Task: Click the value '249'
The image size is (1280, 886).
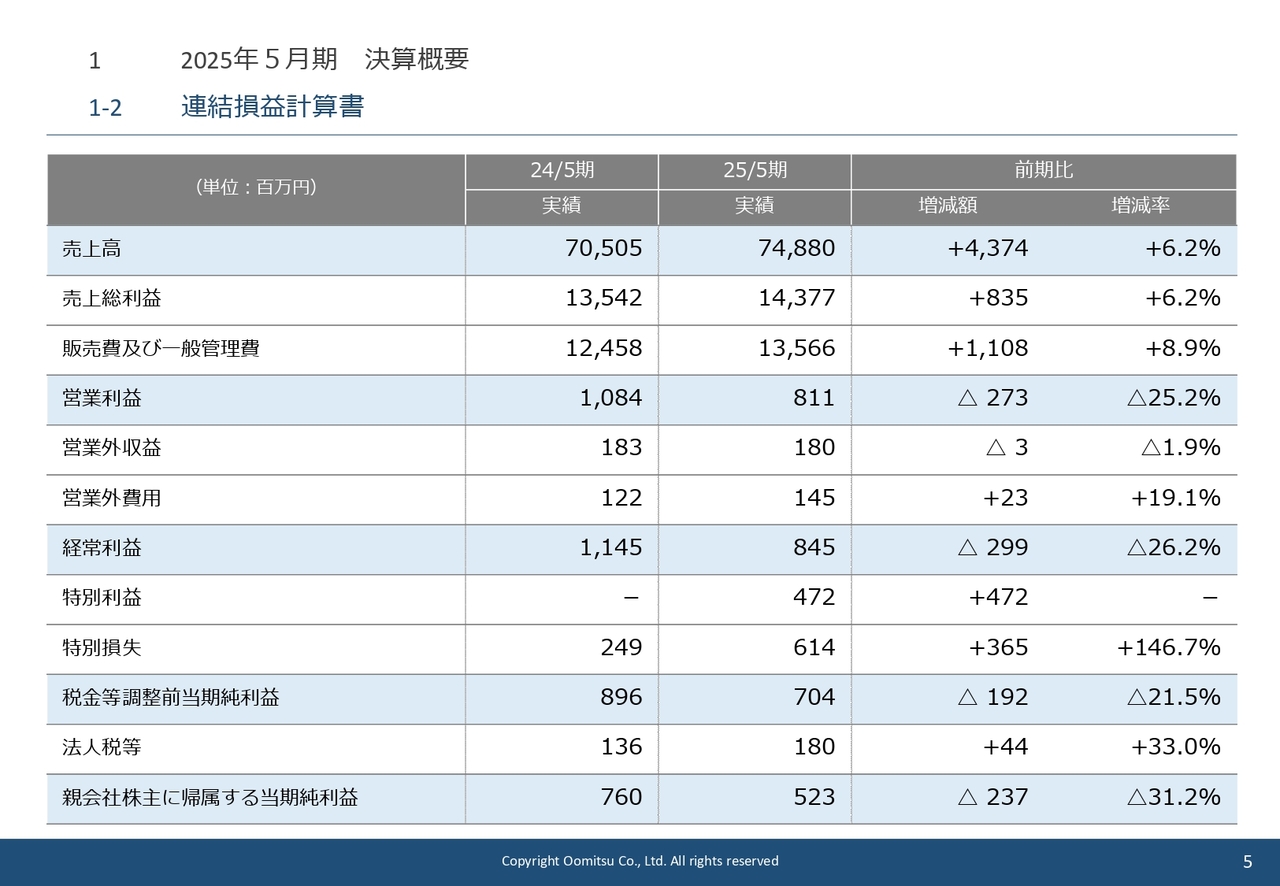Action: pyautogui.click(x=622, y=647)
